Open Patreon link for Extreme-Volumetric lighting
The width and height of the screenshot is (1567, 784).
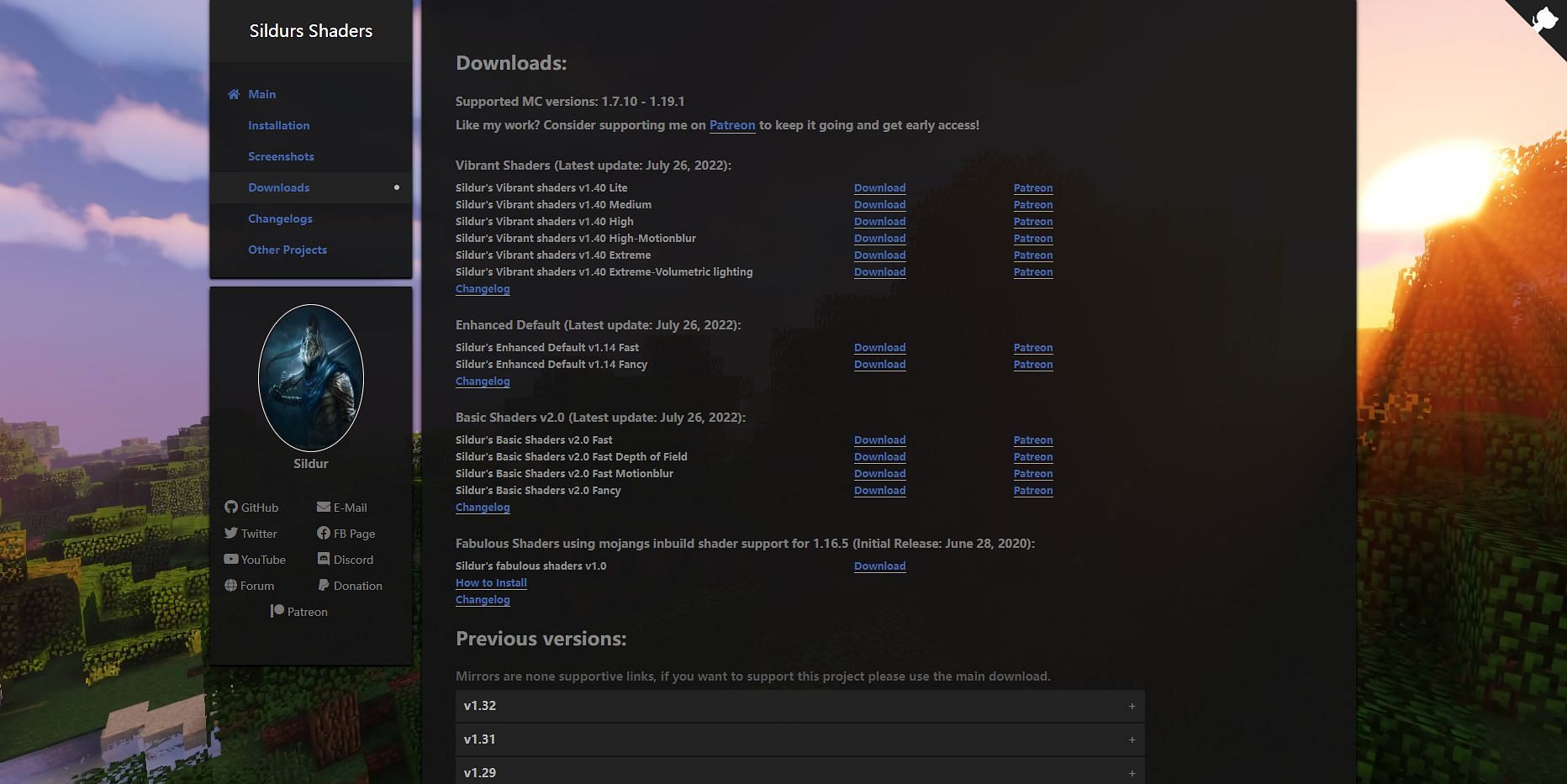pos(1033,272)
